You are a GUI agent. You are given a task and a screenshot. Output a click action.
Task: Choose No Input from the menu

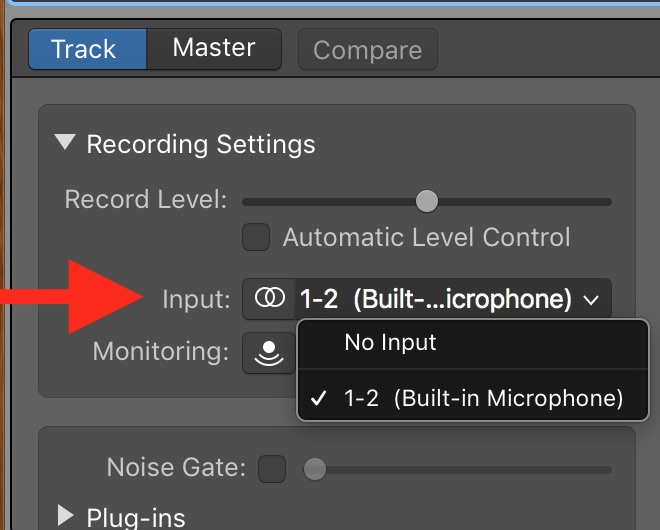click(390, 343)
